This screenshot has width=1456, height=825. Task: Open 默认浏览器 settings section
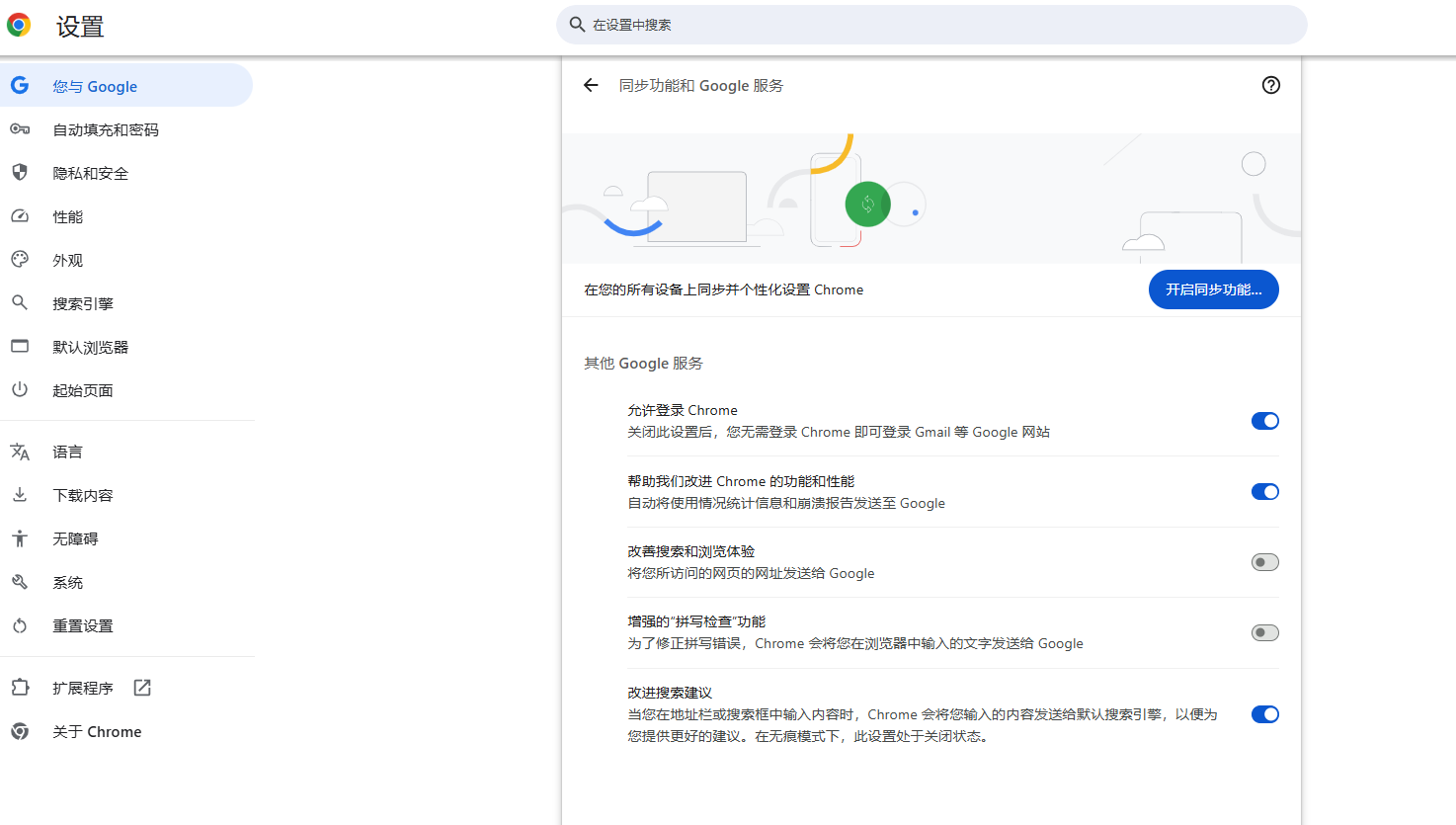[x=126, y=347]
